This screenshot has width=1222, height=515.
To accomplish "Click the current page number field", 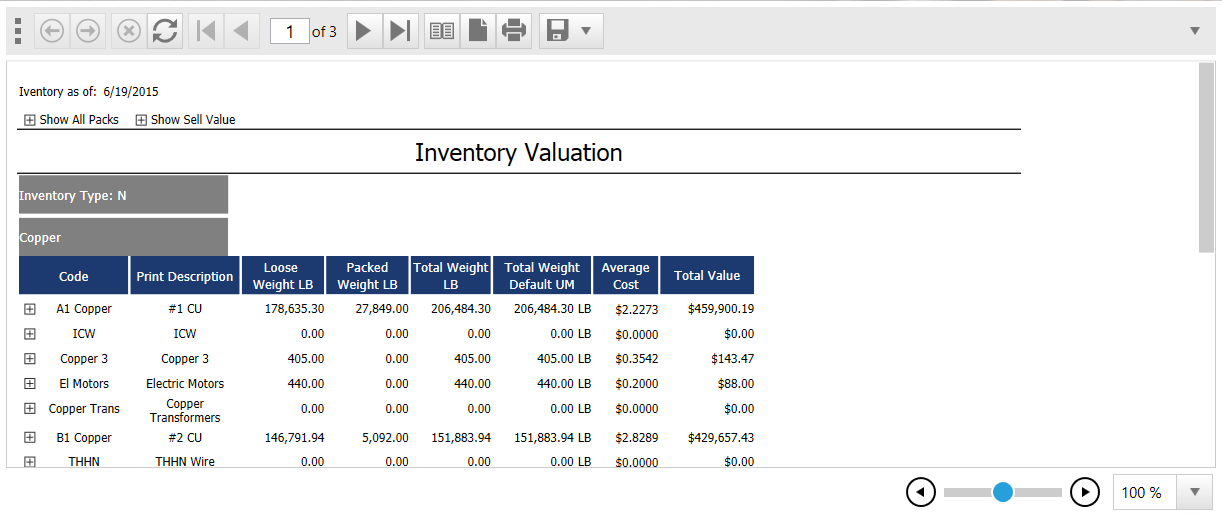I will point(290,32).
